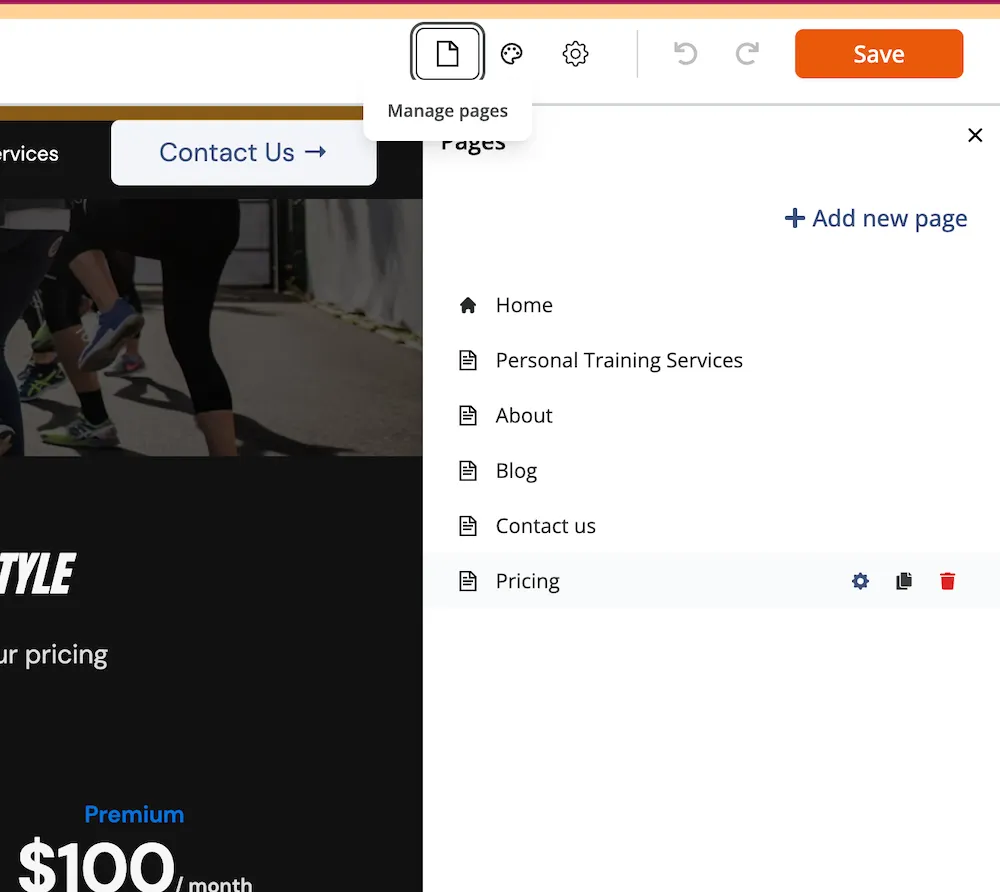Duplicate the Pricing page
This screenshot has width=1000, height=892.
pos(904,581)
